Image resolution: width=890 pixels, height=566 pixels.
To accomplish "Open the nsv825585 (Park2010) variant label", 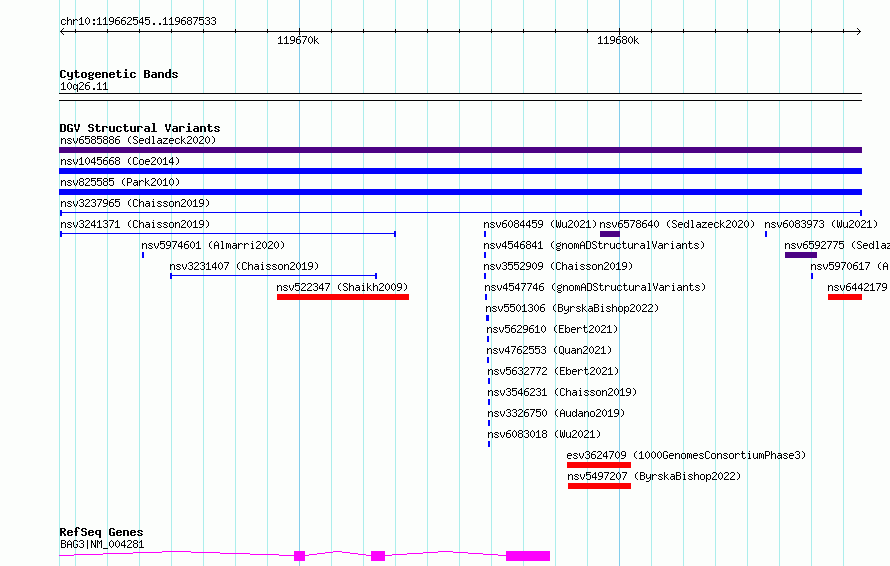I will coord(120,182).
